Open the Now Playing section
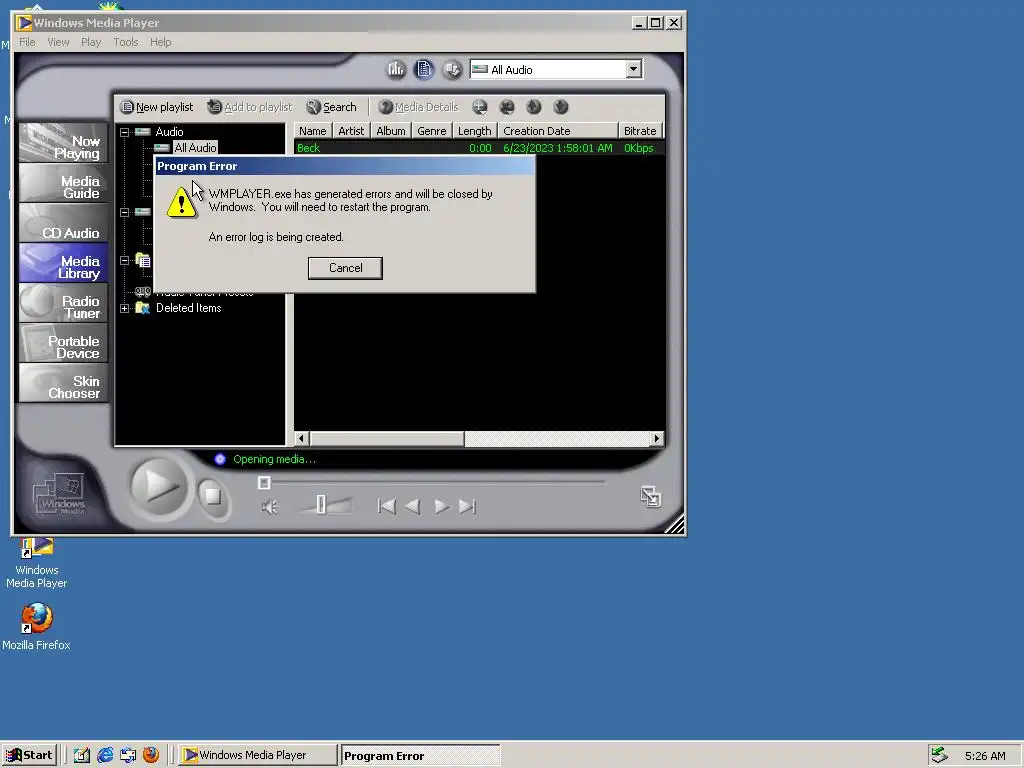1024x768 pixels. tap(63, 143)
